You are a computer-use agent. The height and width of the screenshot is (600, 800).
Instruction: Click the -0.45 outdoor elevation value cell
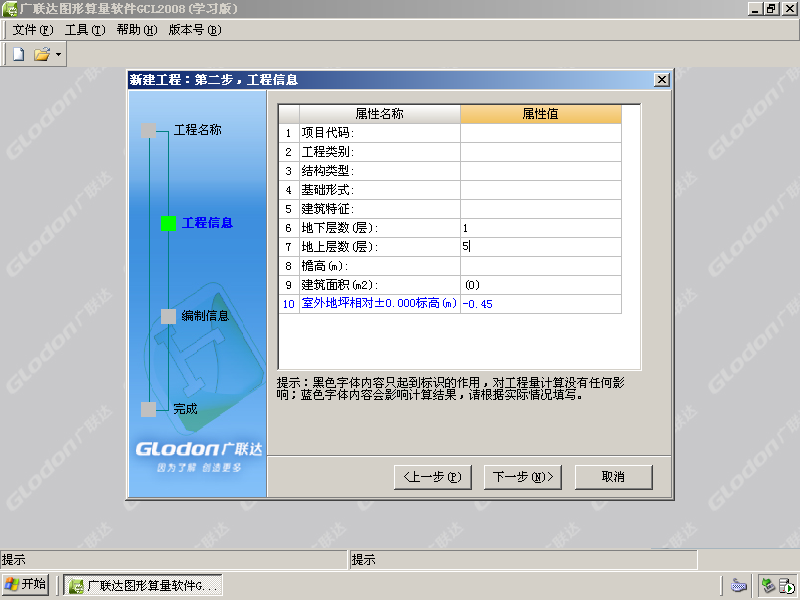(541, 304)
